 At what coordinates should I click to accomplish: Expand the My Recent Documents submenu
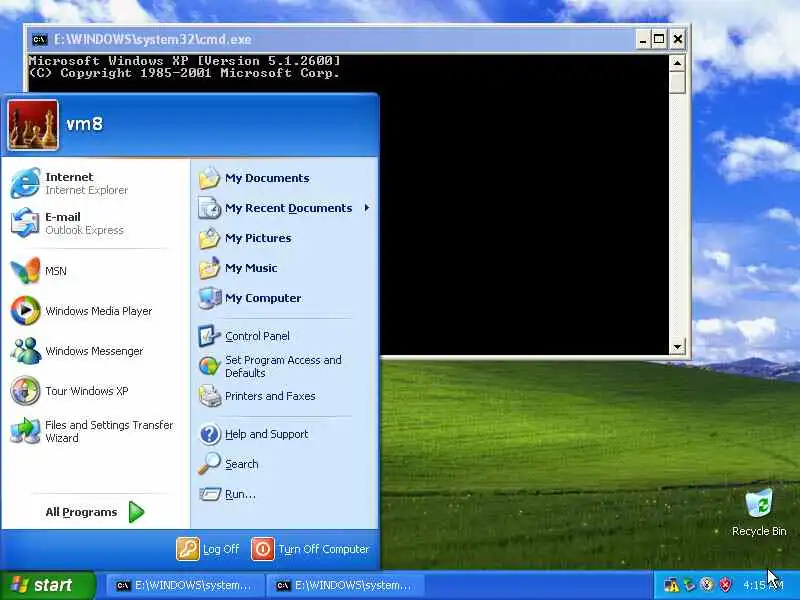pos(285,208)
